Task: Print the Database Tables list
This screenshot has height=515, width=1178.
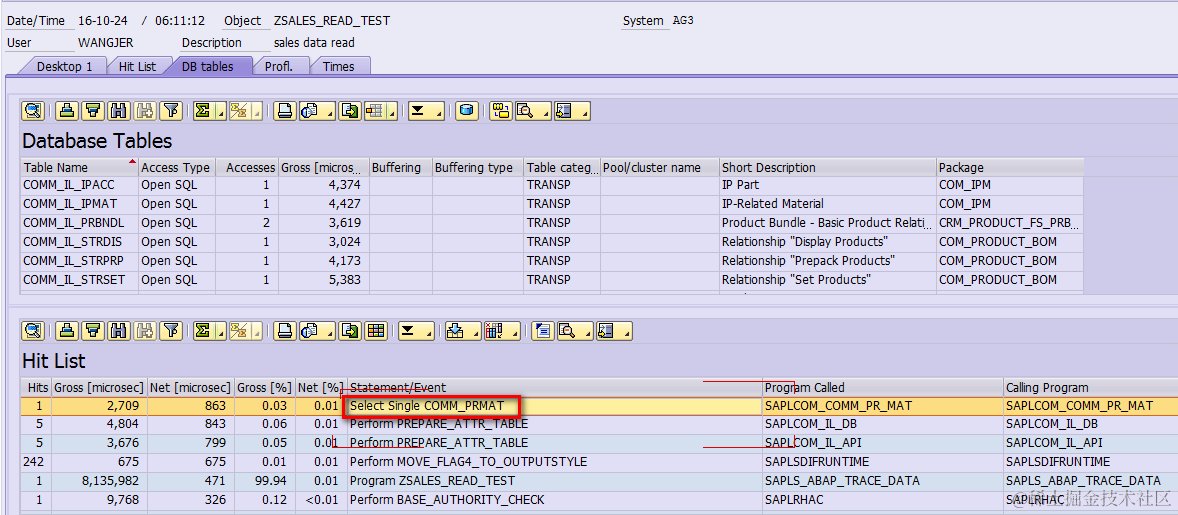Action: [284, 111]
